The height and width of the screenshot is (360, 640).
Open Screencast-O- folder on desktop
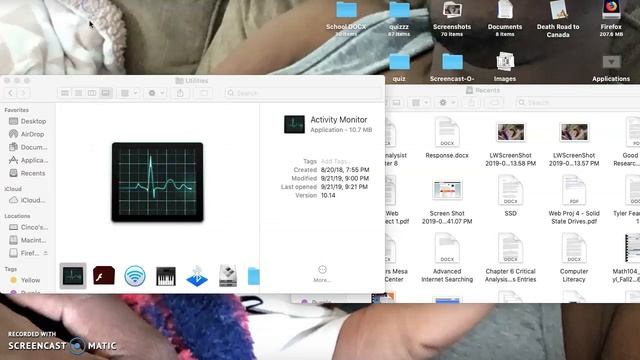pyautogui.click(x=452, y=67)
